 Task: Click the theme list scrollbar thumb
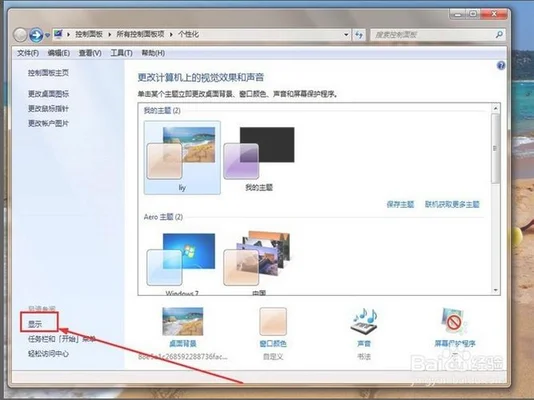(x=496, y=148)
